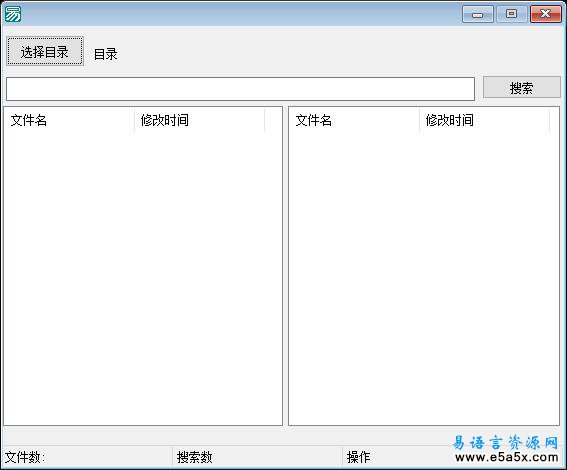Focus the search keyword input field
Screen dimensions: 567x470
pyautogui.click(x=240, y=89)
